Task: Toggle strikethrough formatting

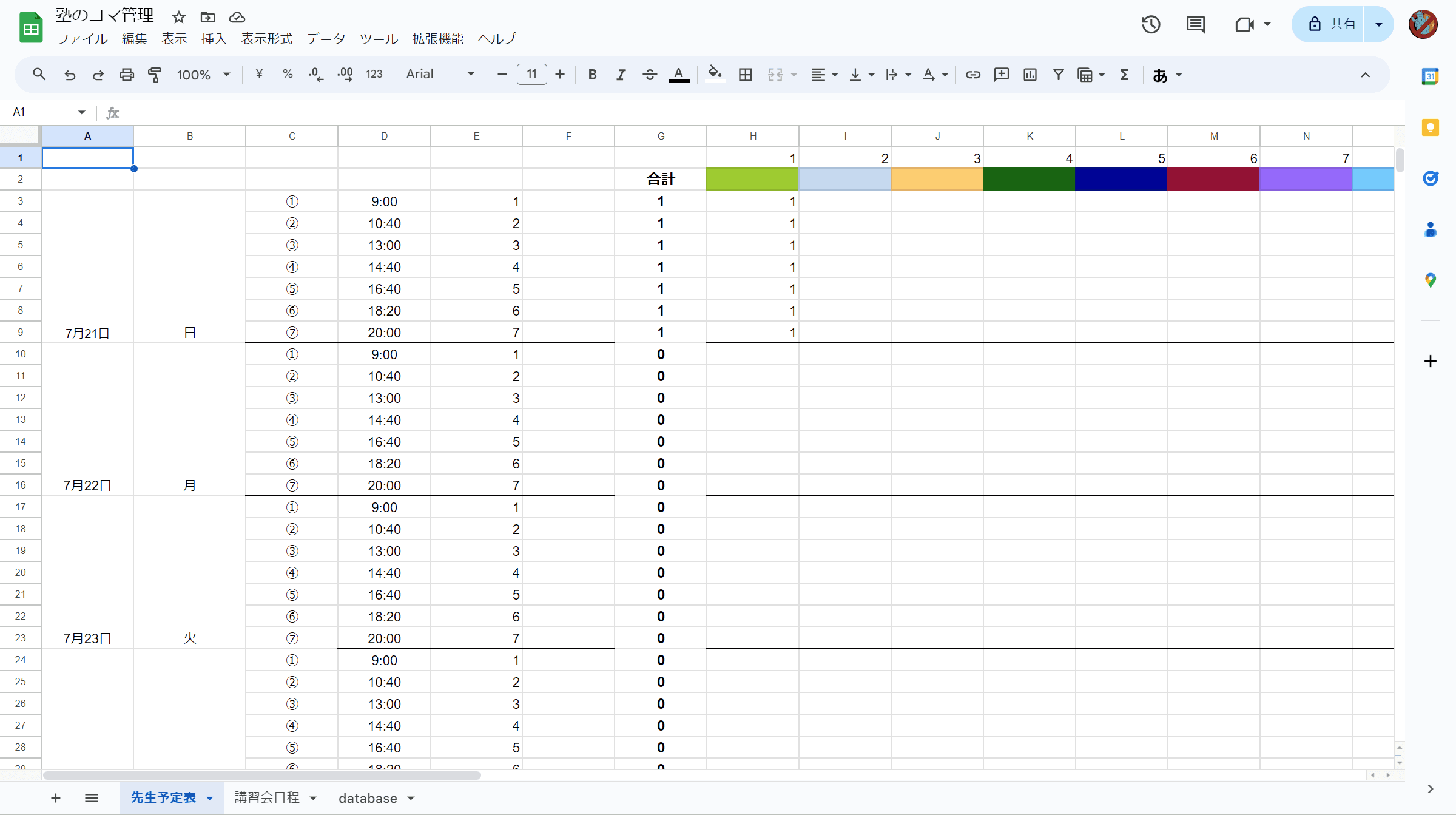Action: pyautogui.click(x=649, y=74)
